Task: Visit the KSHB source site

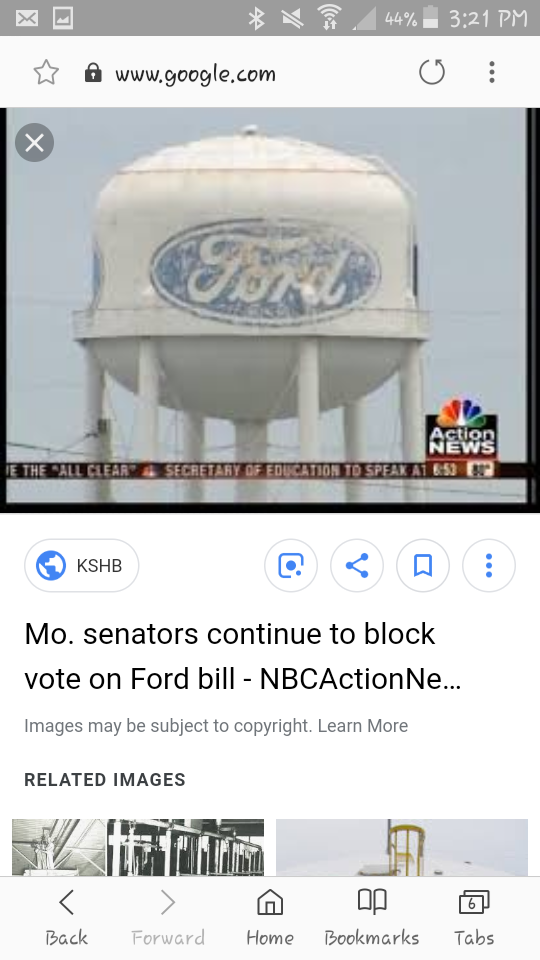Action: pyautogui.click(x=81, y=566)
